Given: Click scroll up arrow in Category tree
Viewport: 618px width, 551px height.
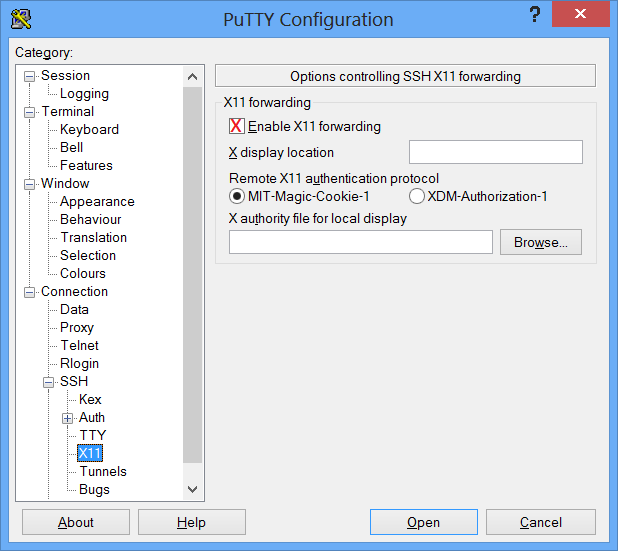Looking at the screenshot, I should pos(192,76).
